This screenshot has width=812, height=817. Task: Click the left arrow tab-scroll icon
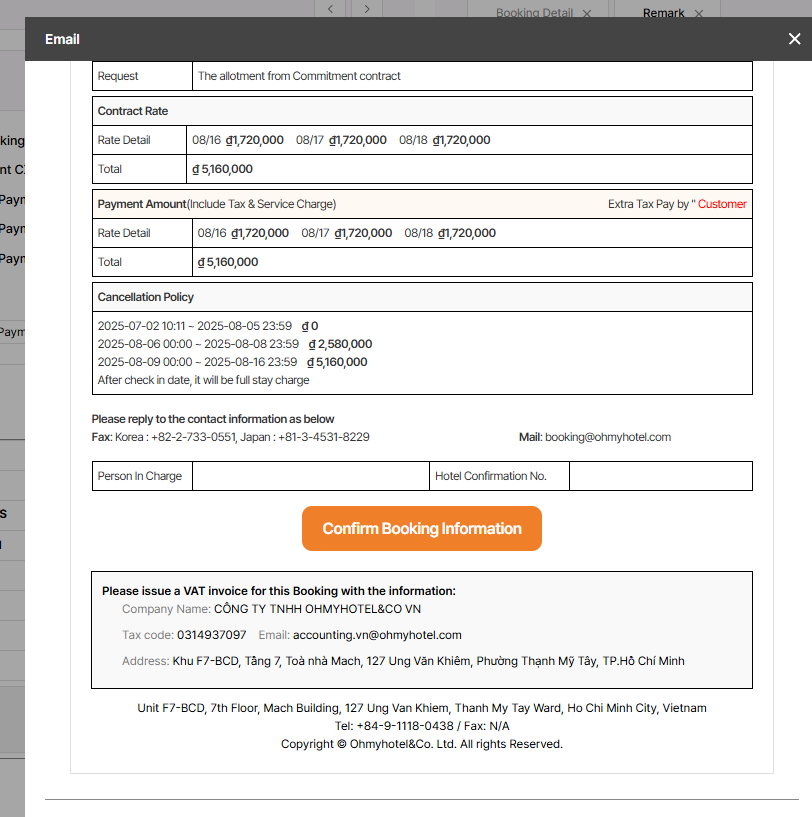click(x=330, y=9)
